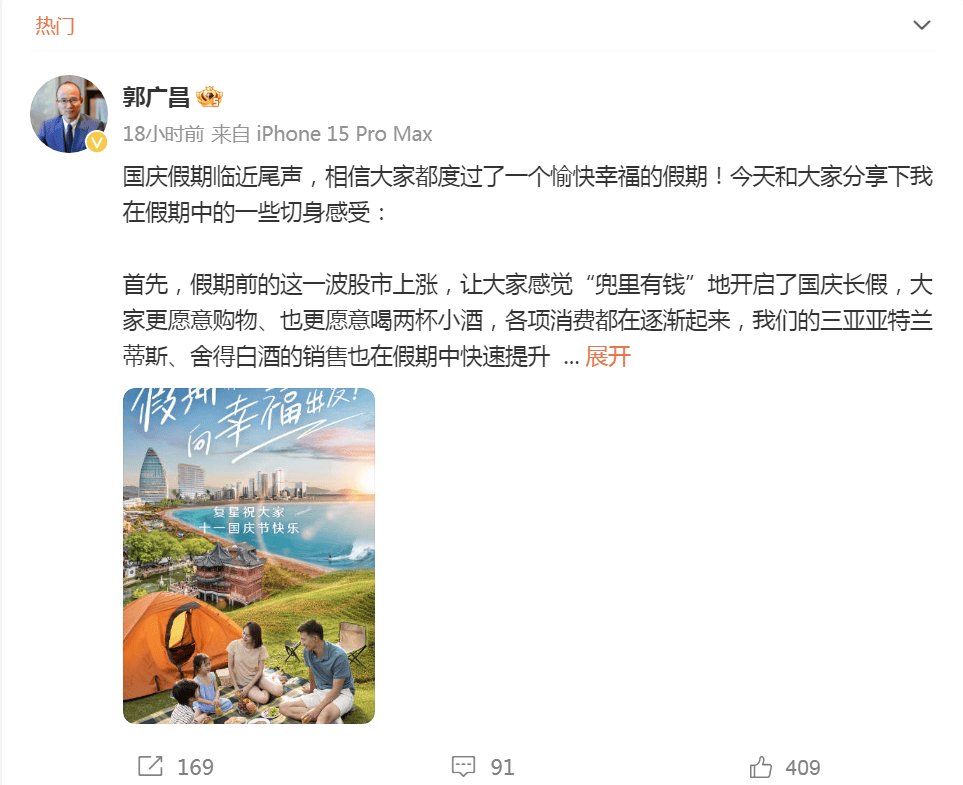
Task: Expand the chevron menu beside 热门
Action: click(x=921, y=25)
